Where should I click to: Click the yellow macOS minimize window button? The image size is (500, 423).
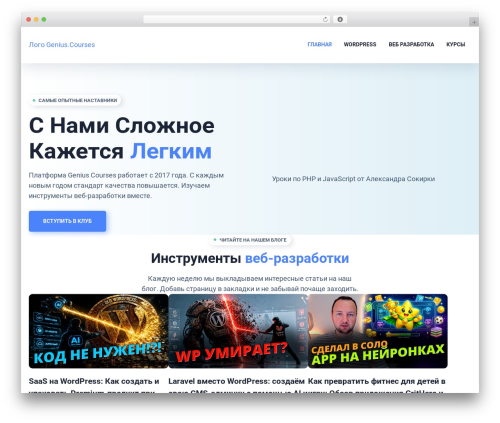36,20
